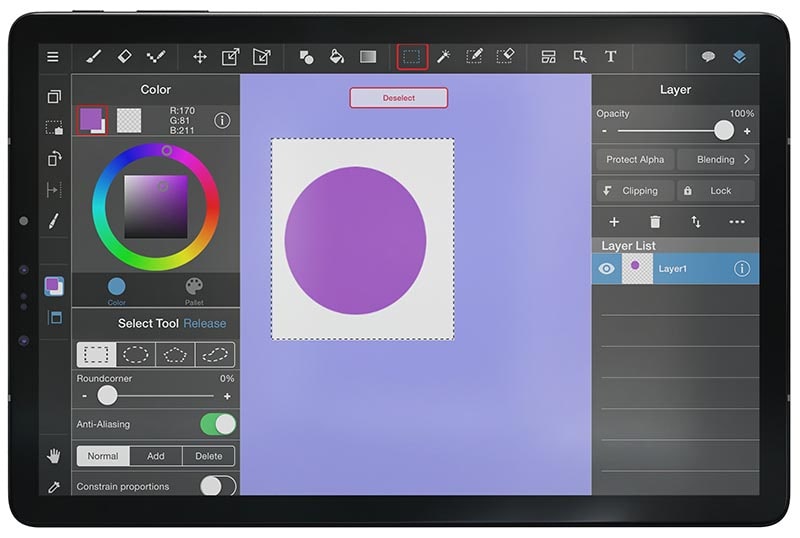This screenshot has height=538, width=800.
Task: Select the Hand pan tool
Action: click(54, 455)
